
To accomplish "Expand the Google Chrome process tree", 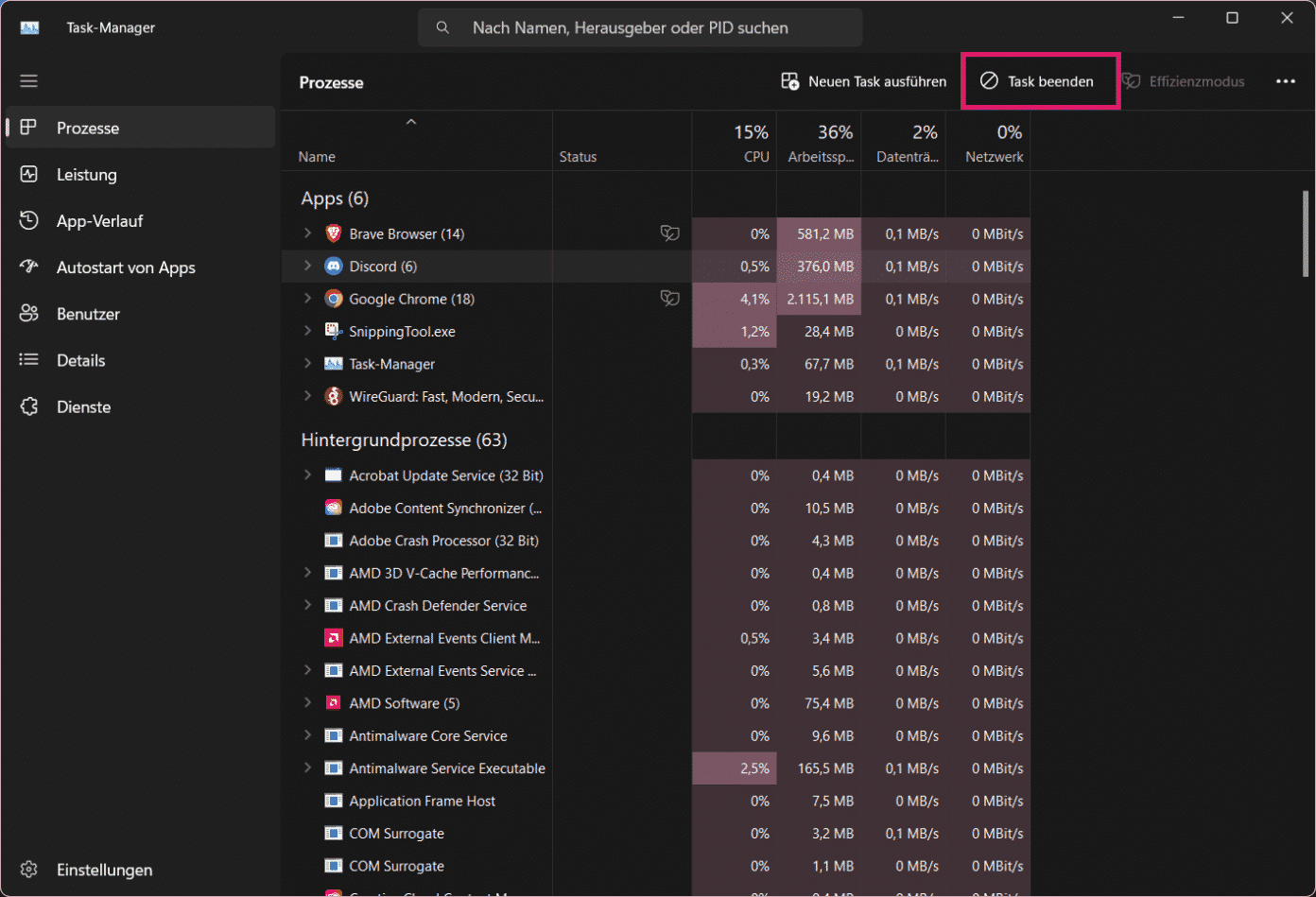I will 307,299.
